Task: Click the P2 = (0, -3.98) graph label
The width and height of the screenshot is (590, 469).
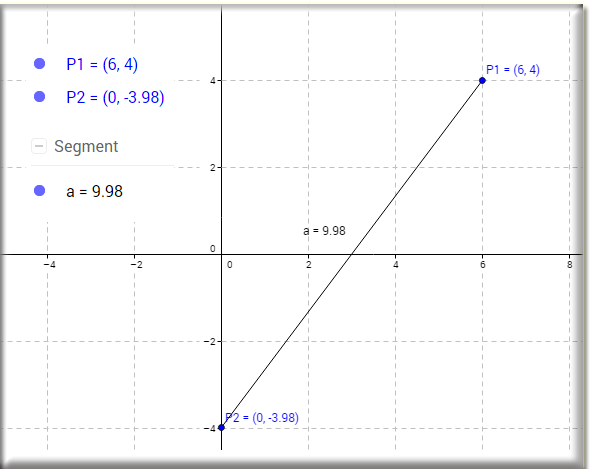Action: click(262, 418)
